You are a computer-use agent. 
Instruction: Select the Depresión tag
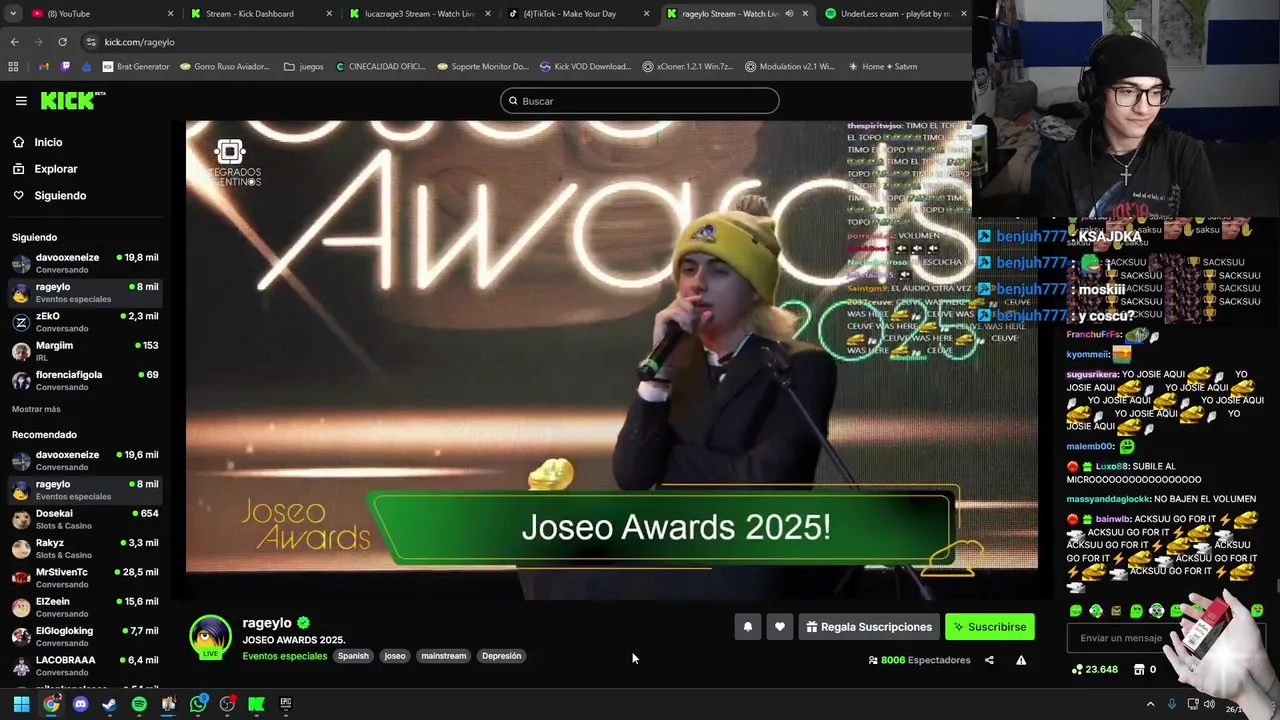(x=501, y=656)
